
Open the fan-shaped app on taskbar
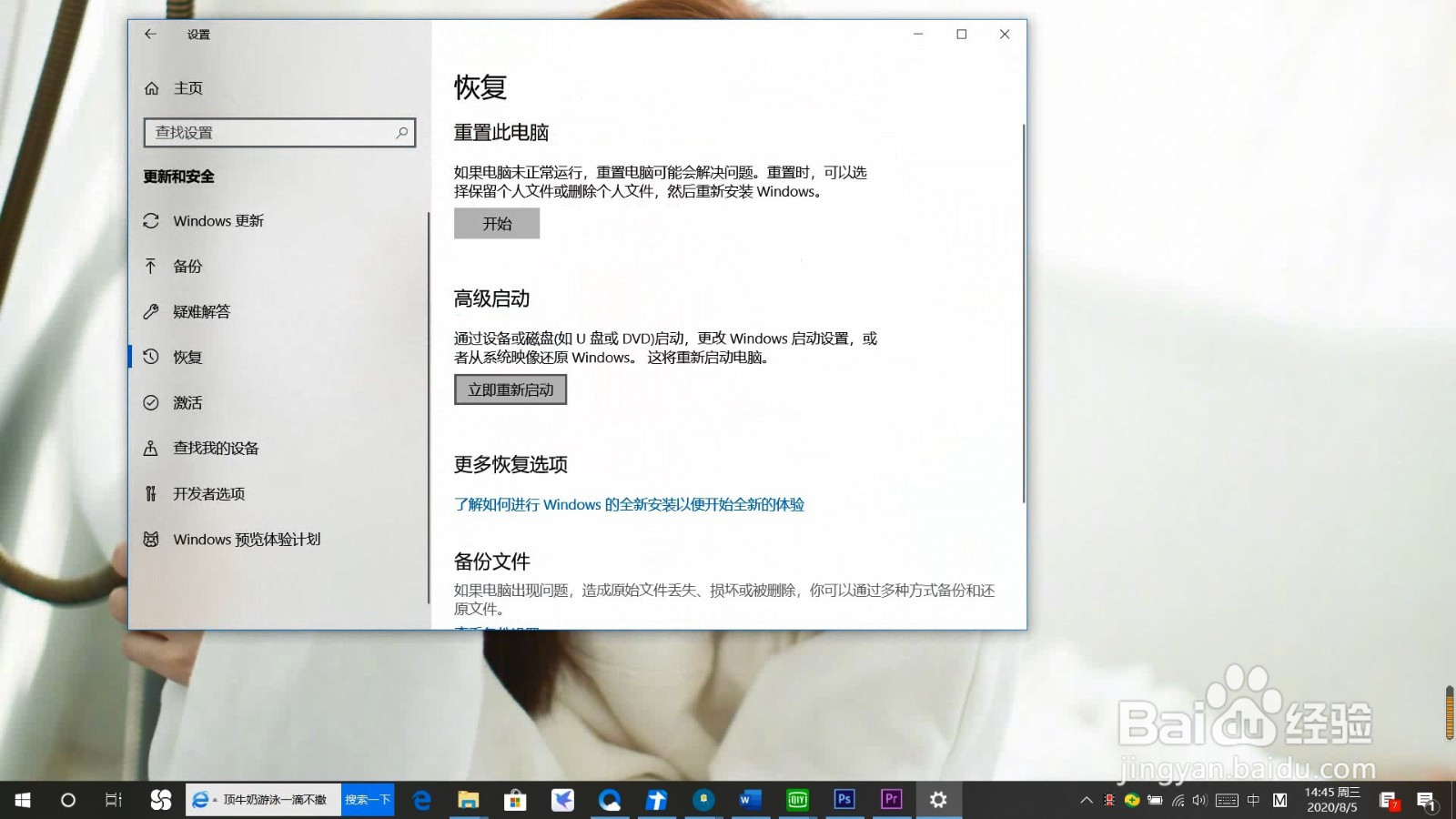click(x=160, y=800)
